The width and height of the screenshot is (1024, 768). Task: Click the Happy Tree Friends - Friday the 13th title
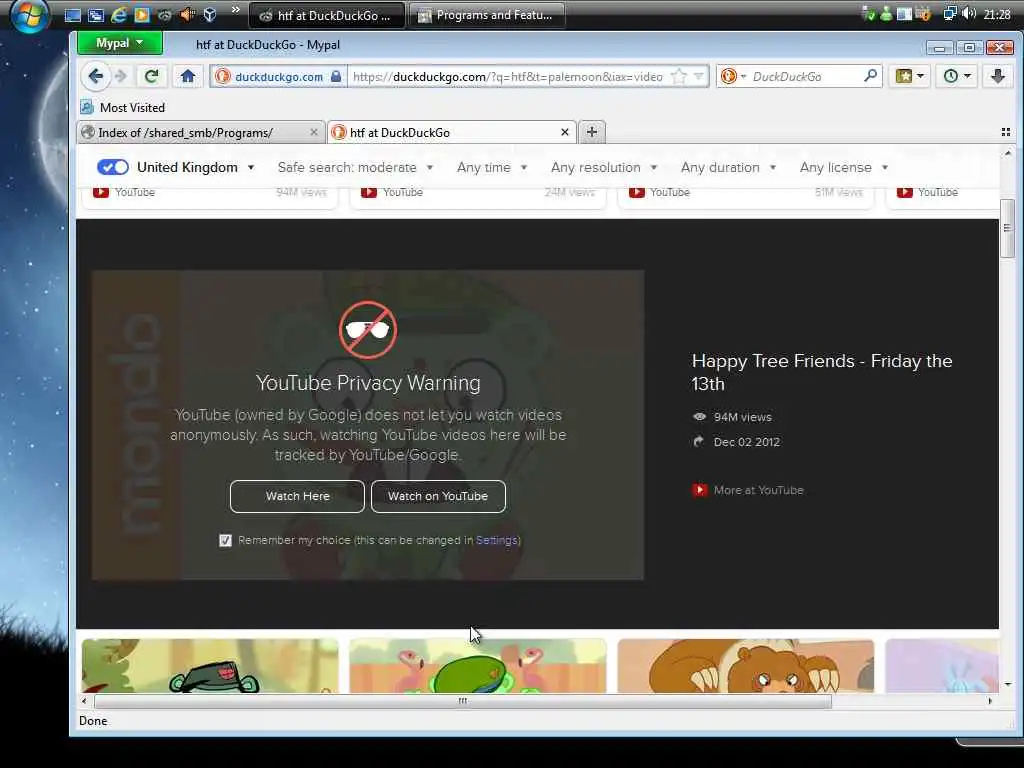tap(822, 372)
